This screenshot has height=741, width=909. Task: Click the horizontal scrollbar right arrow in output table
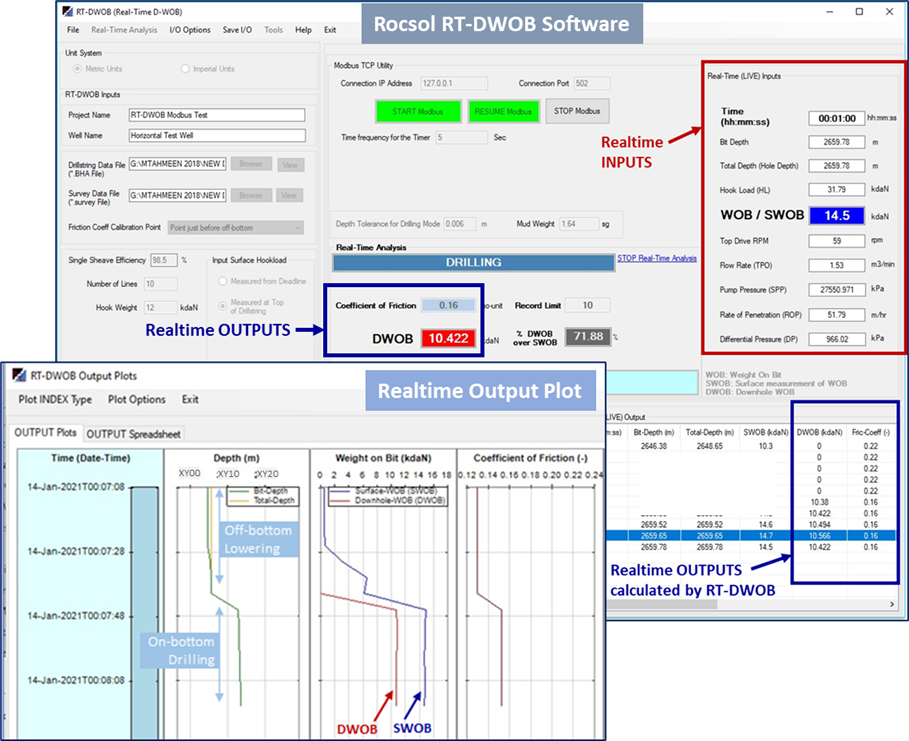pyautogui.click(x=892, y=604)
